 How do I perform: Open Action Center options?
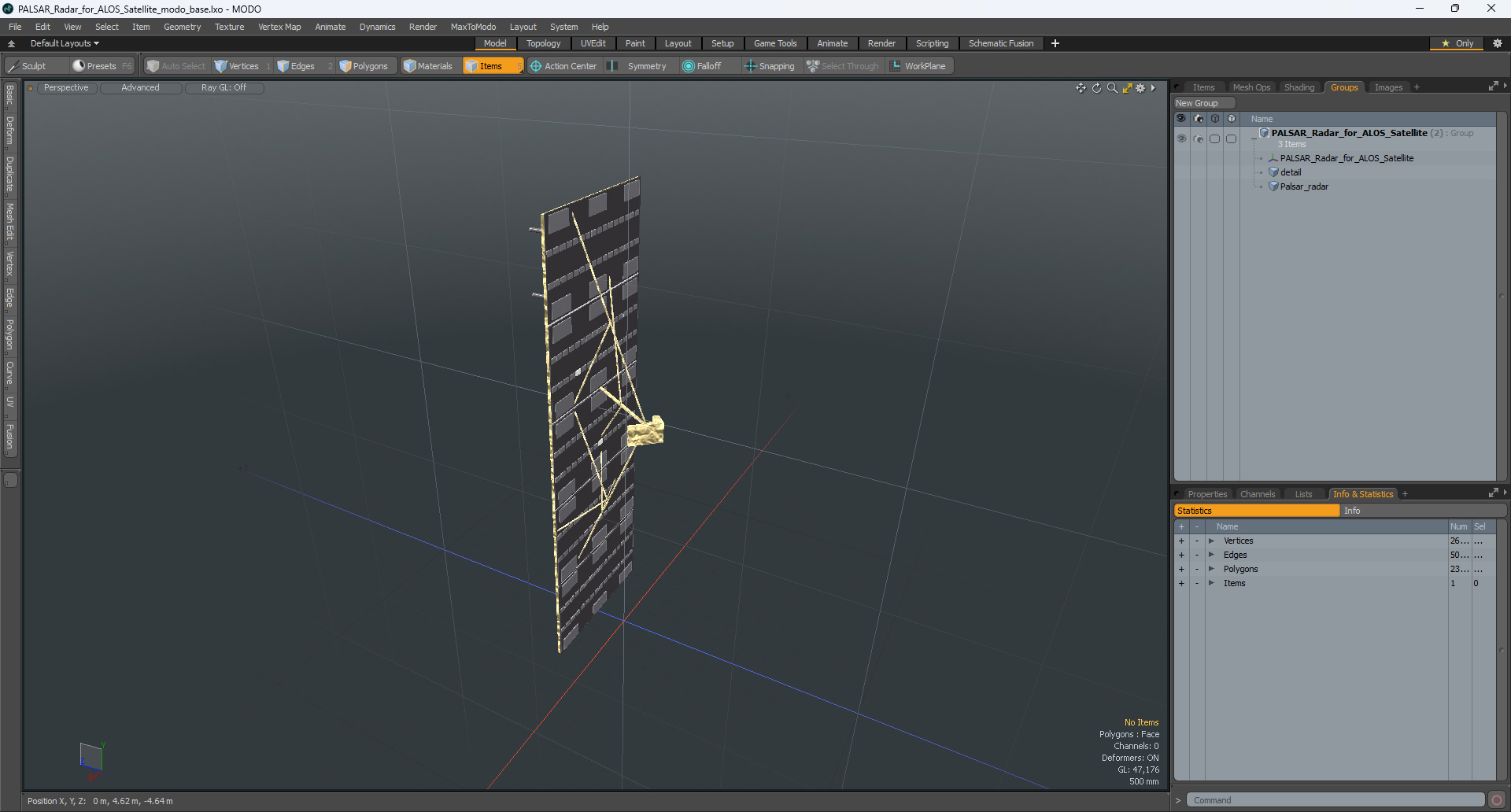click(563, 66)
